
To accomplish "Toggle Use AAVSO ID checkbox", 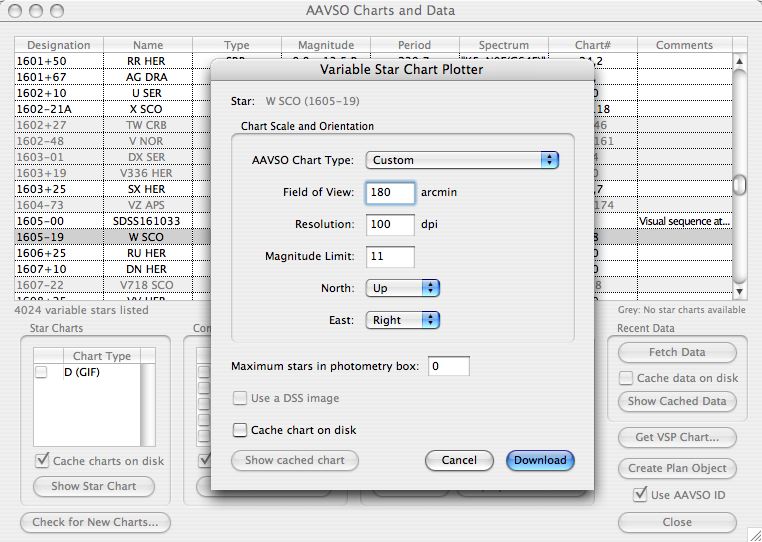I will (x=640, y=495).
